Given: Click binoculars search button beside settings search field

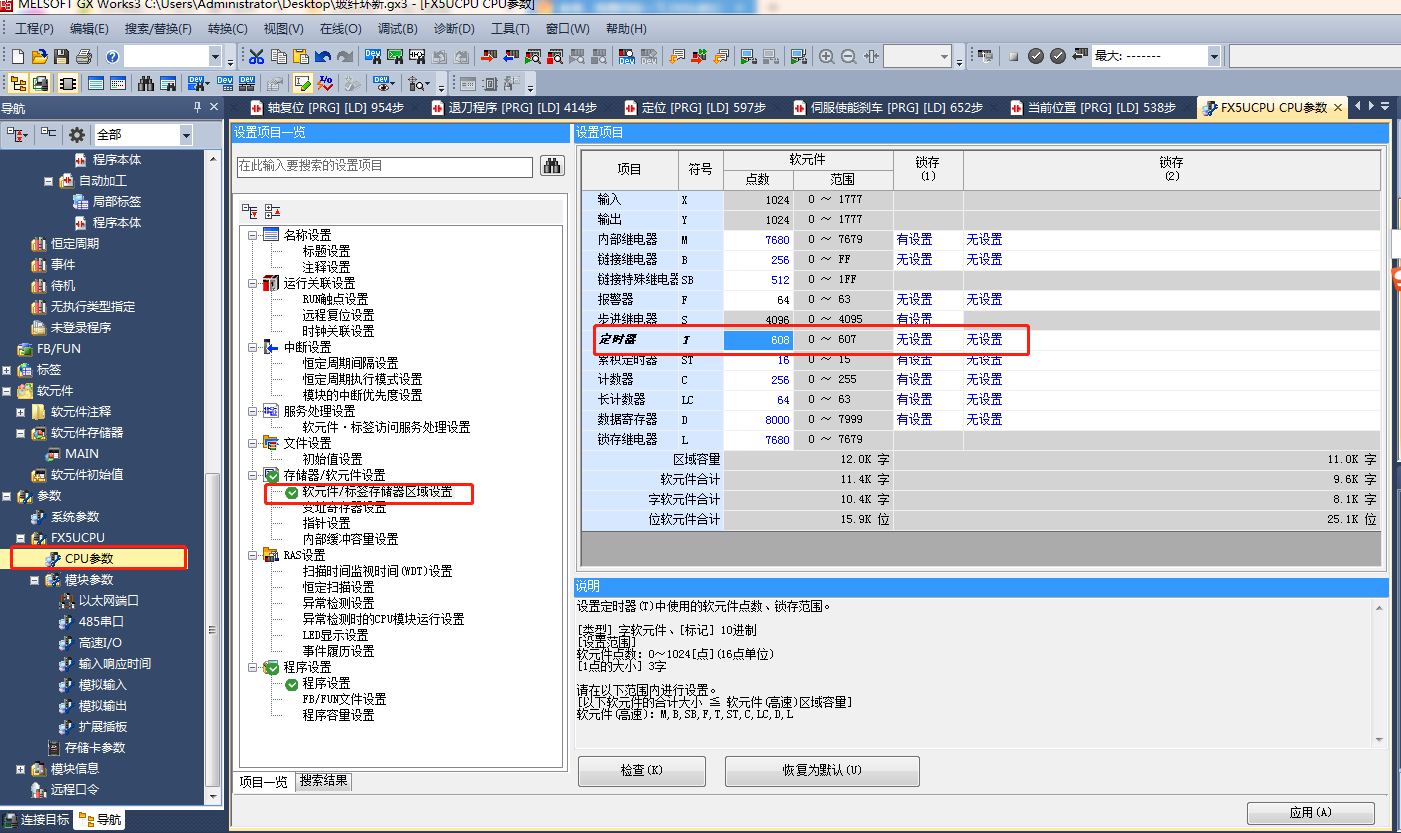Looking at the screenshot, I should click(552, 166).
